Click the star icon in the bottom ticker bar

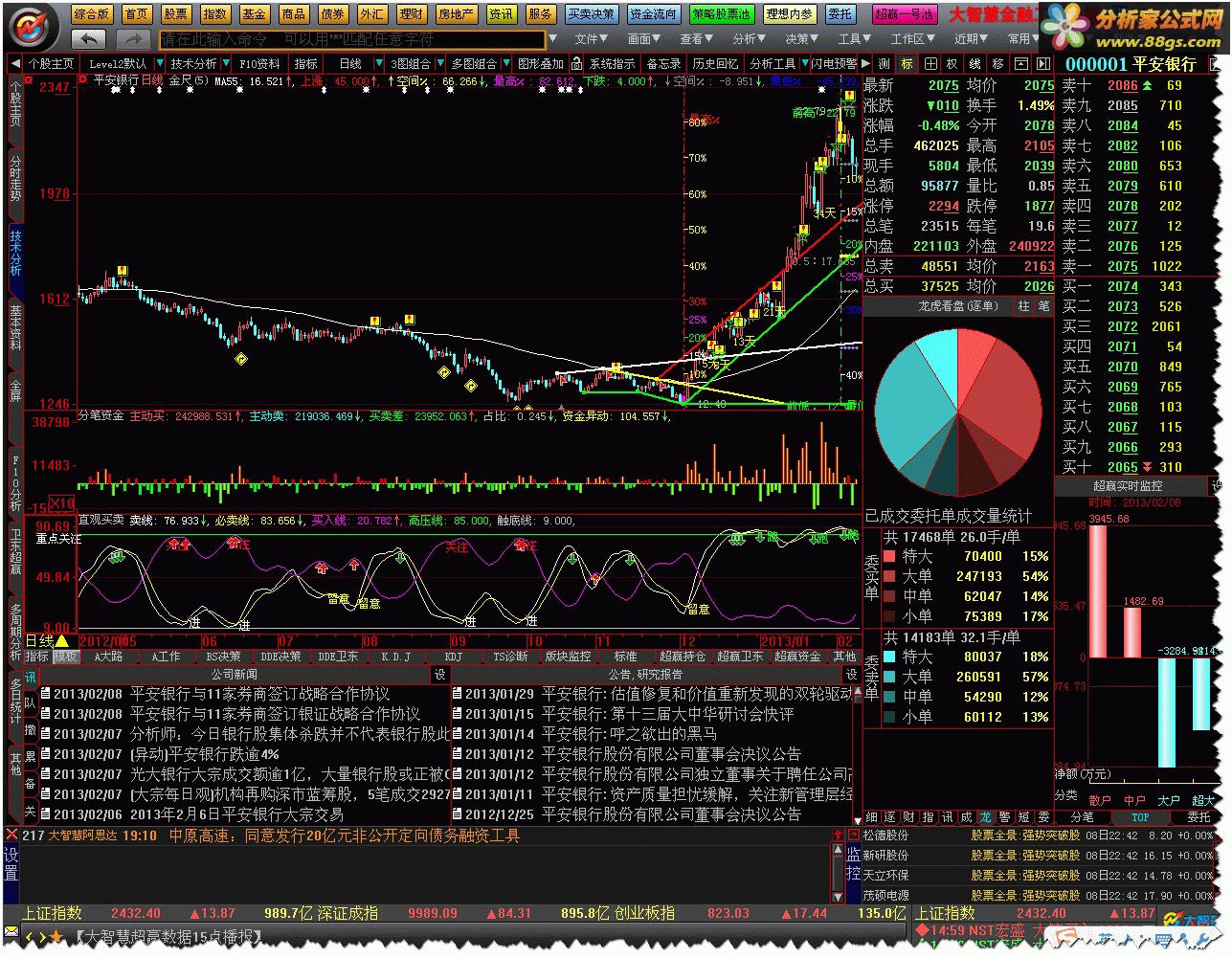[56, 937]
